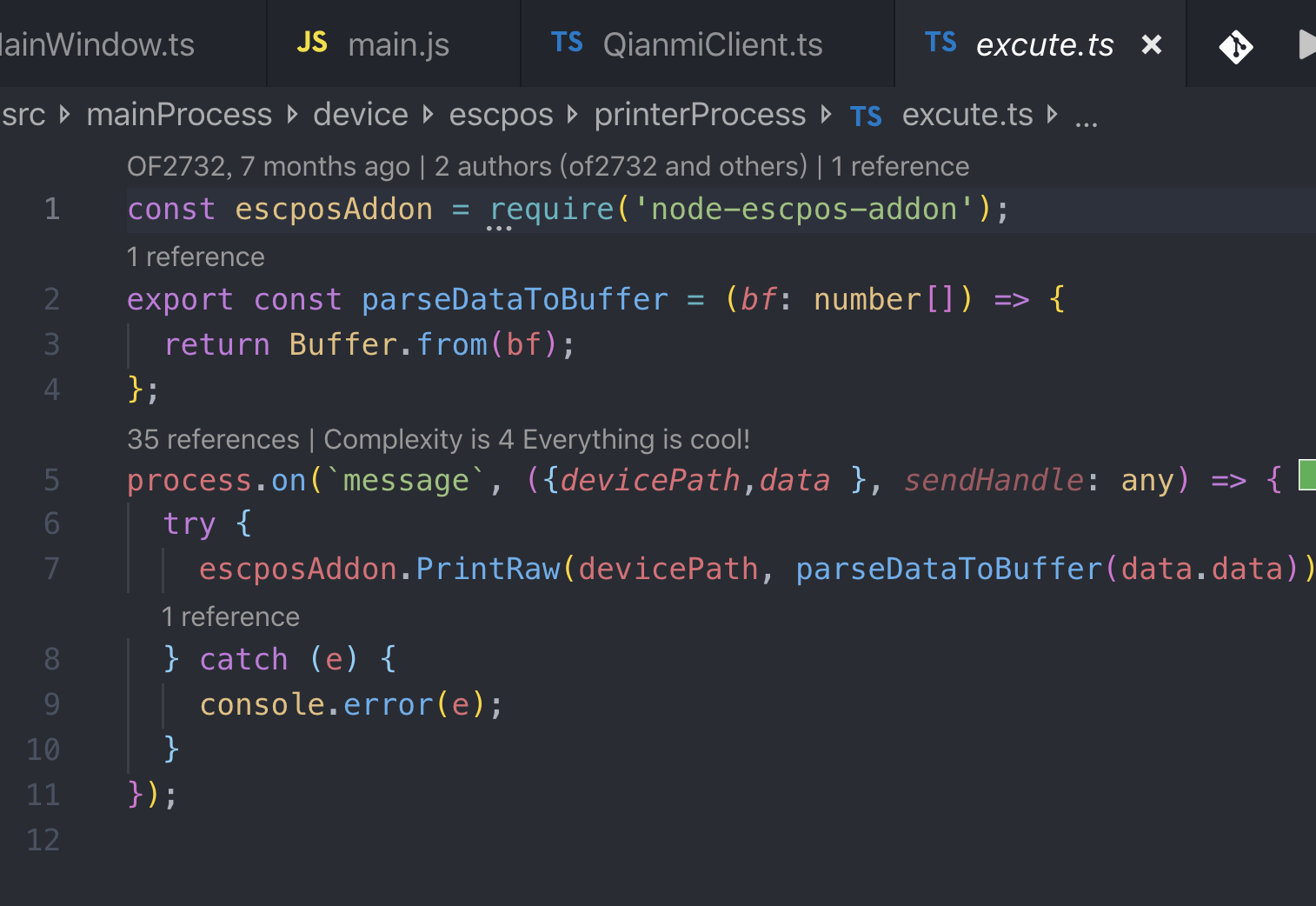Switch to the main.js tab

(x=400, y=43)
